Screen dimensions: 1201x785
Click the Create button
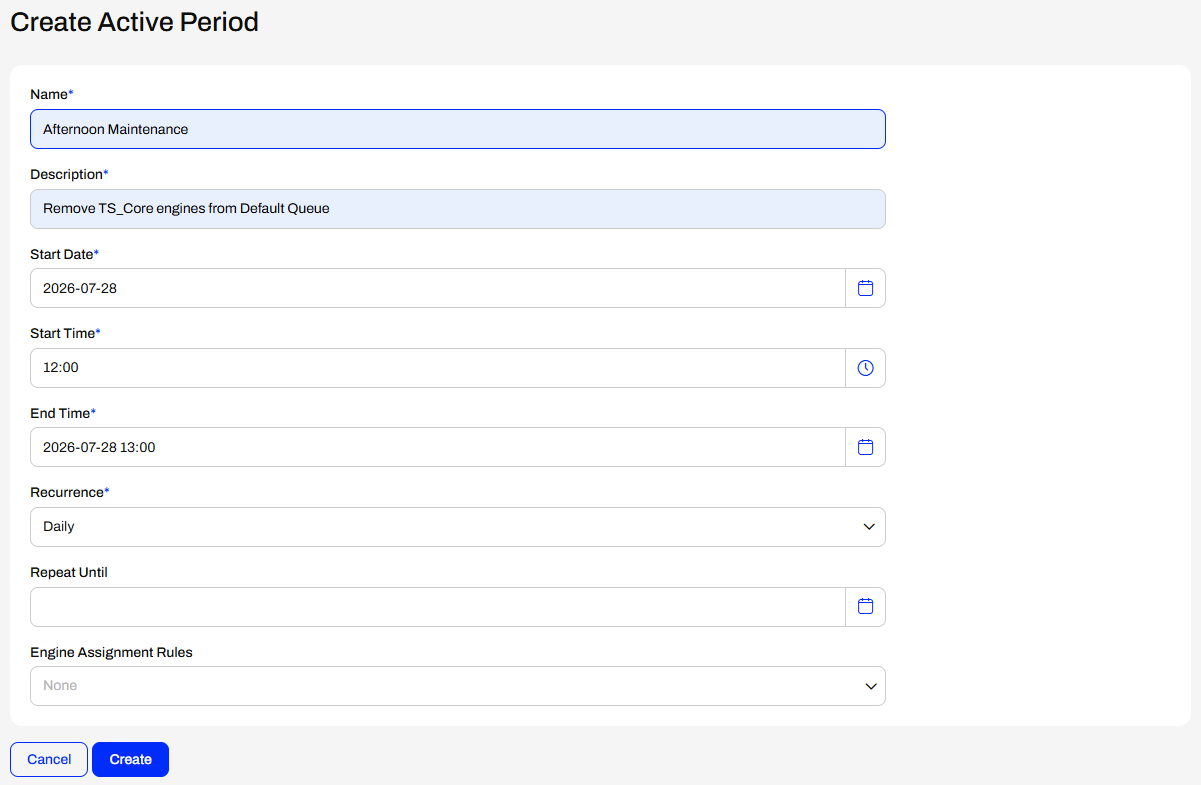pyautogui.click(x=130, y=759)
